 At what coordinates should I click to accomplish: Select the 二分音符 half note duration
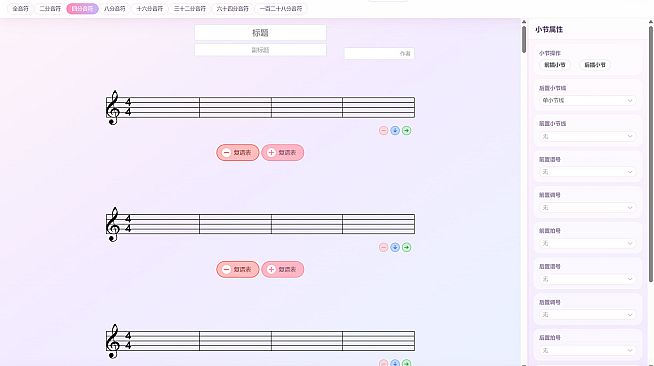[x=50, y=8]
